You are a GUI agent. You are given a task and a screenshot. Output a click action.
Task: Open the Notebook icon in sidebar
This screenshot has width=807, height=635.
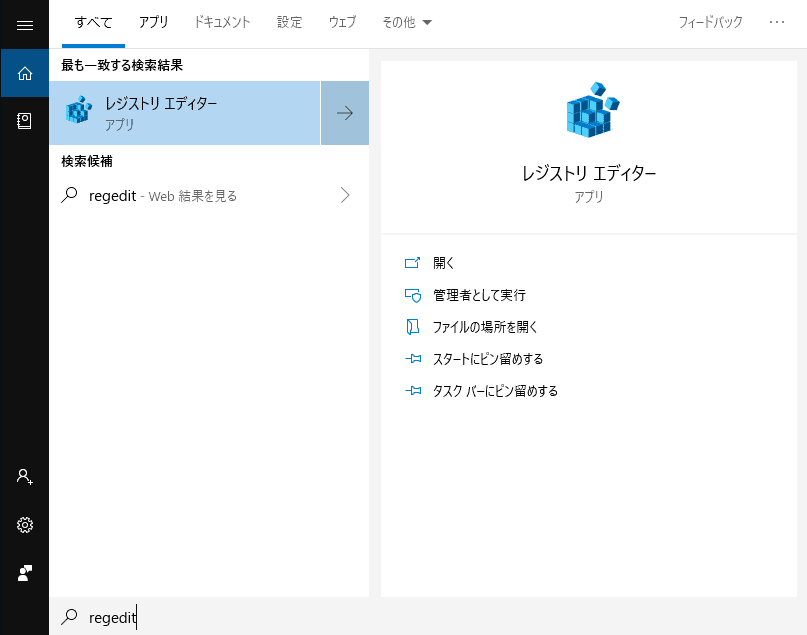25,121
